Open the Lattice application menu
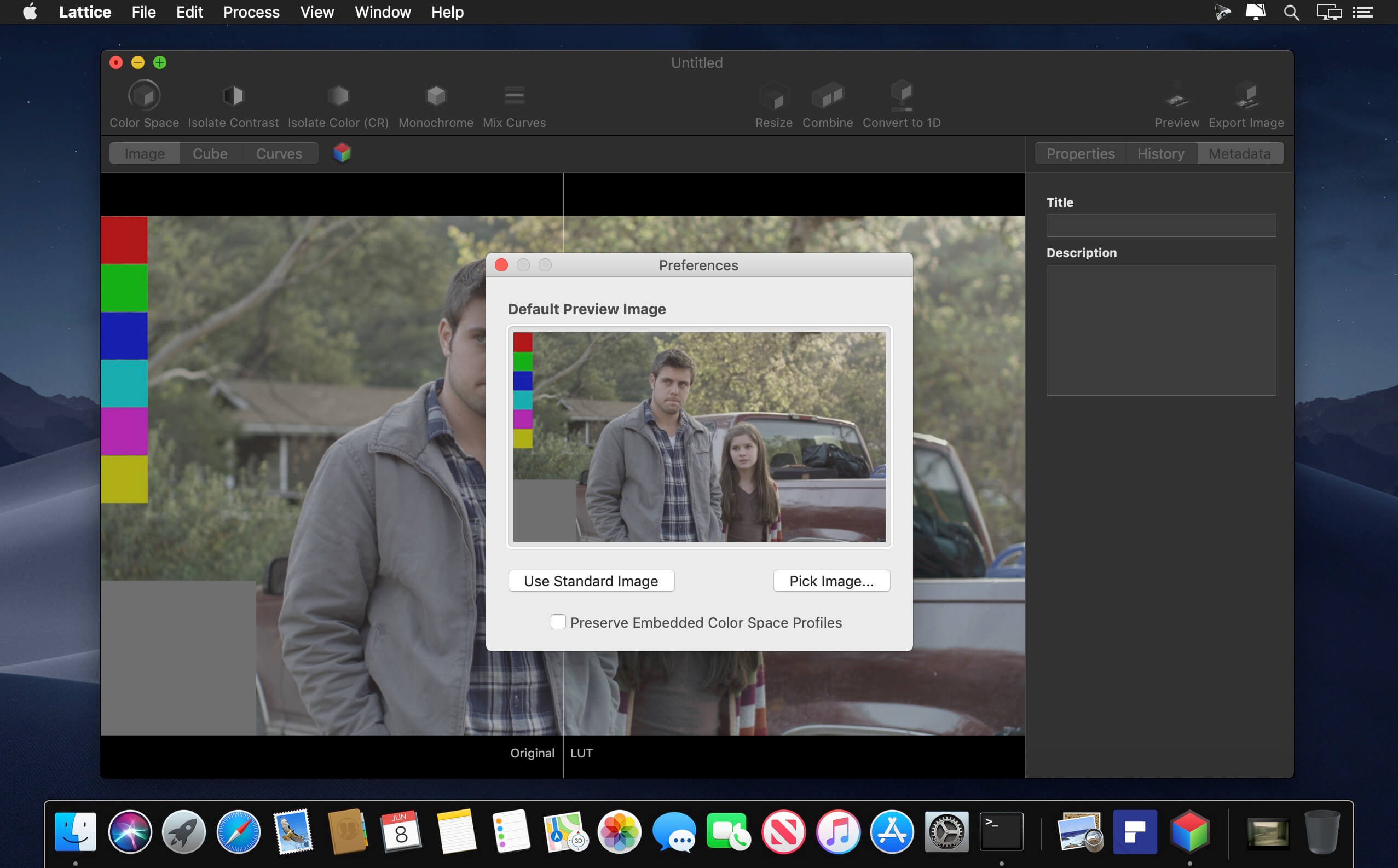Image resolution: width=1398 pixels, height=868 pixels. [x=85, y=12]
